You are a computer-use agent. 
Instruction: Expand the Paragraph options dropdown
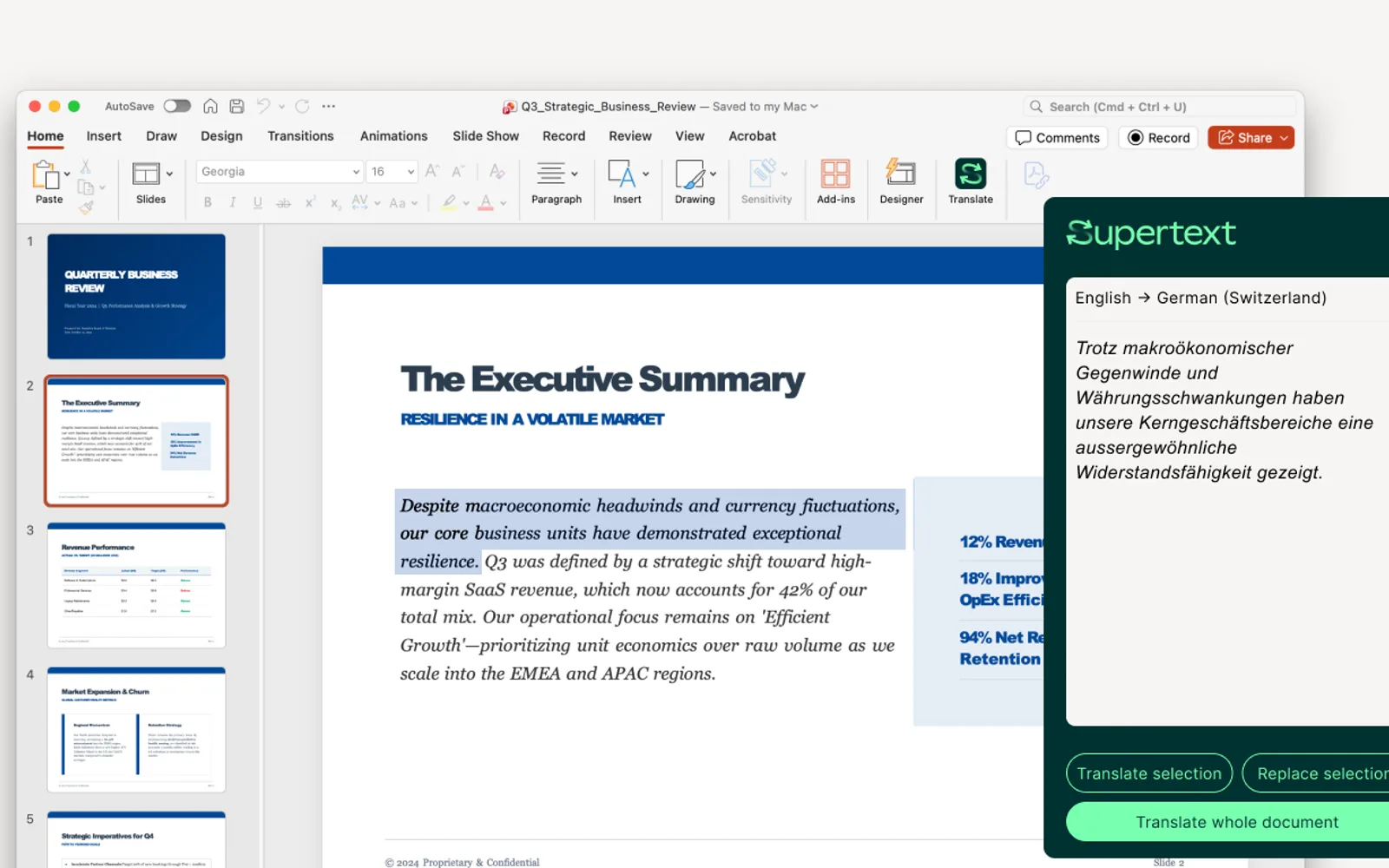click(x=575, y=174)
